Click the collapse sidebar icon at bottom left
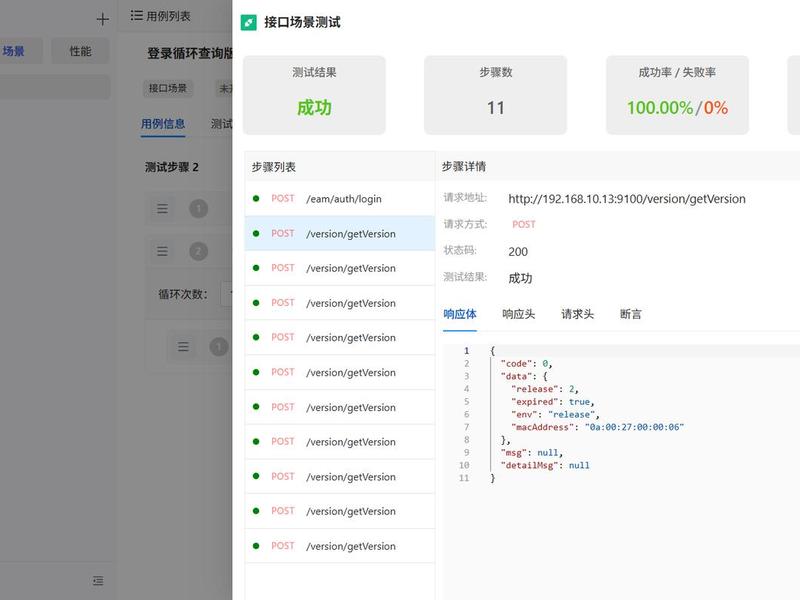Viewport: 800px width, 600px height. 98,581
